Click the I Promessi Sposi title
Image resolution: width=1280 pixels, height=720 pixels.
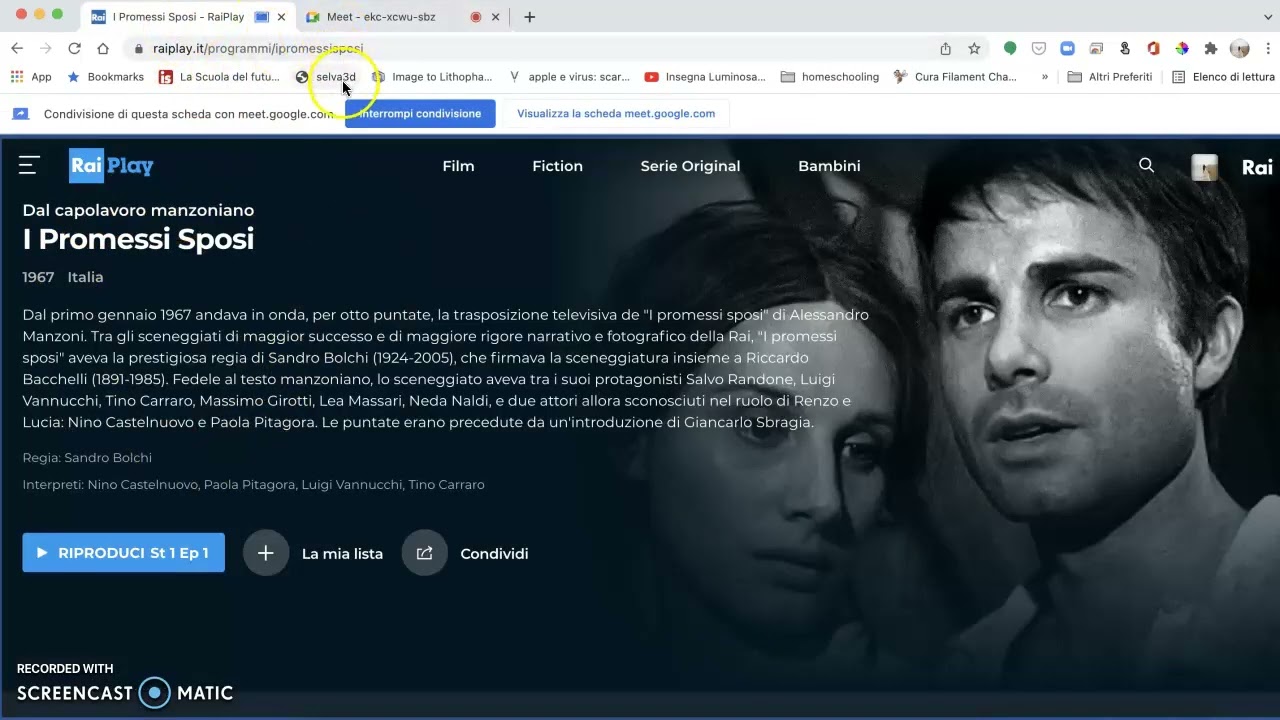[138, 239]
